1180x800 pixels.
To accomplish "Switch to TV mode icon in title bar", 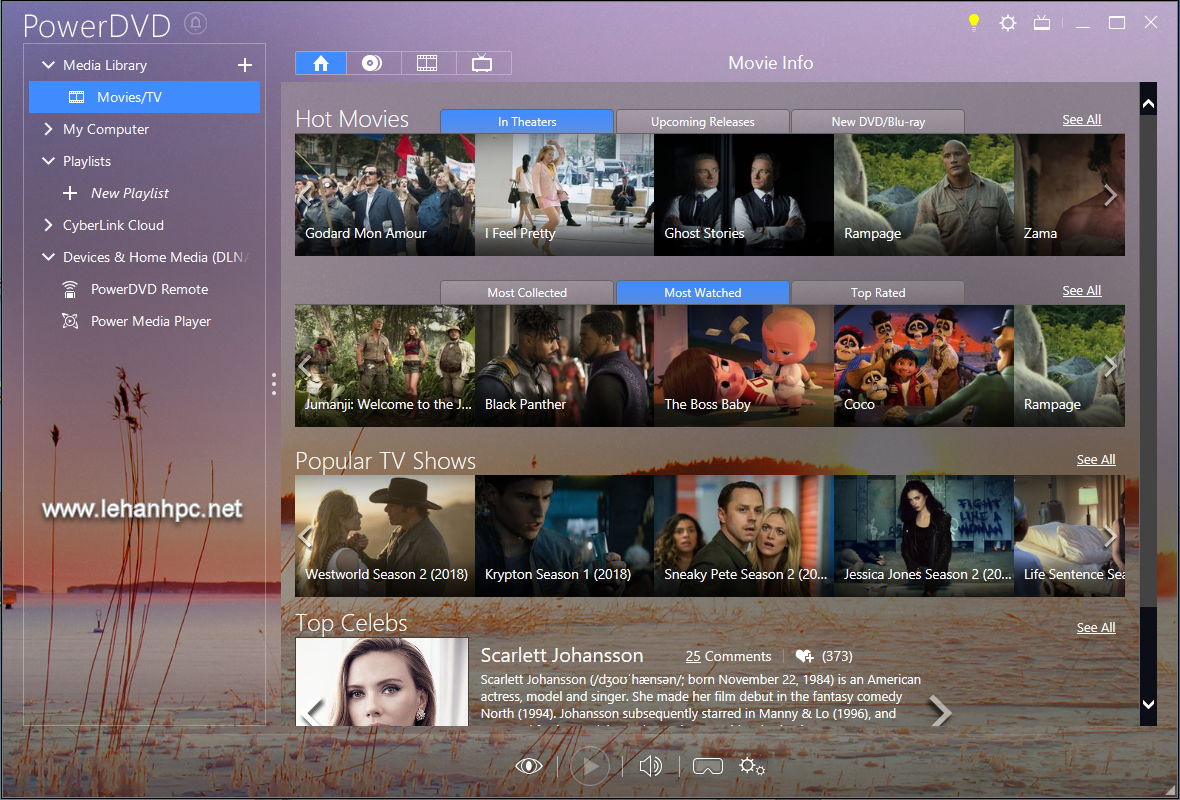I will point(1042,23).
